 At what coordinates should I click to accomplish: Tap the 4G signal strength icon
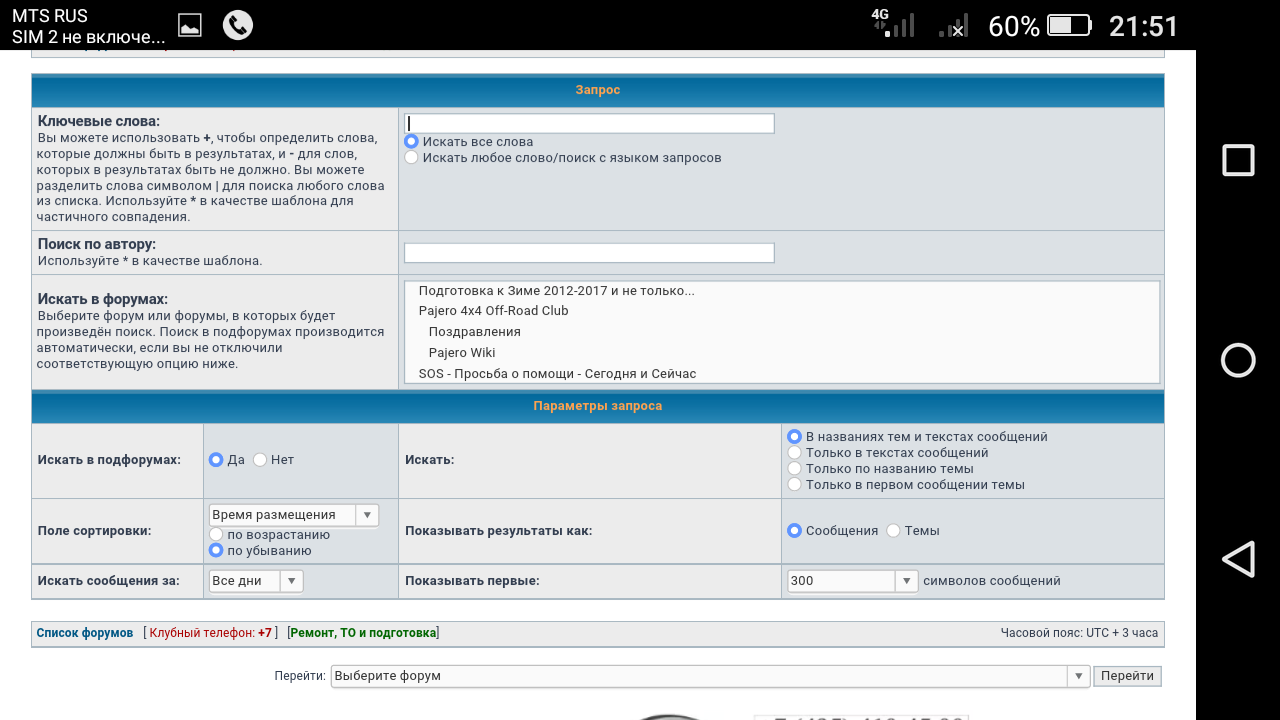(892, 24)
